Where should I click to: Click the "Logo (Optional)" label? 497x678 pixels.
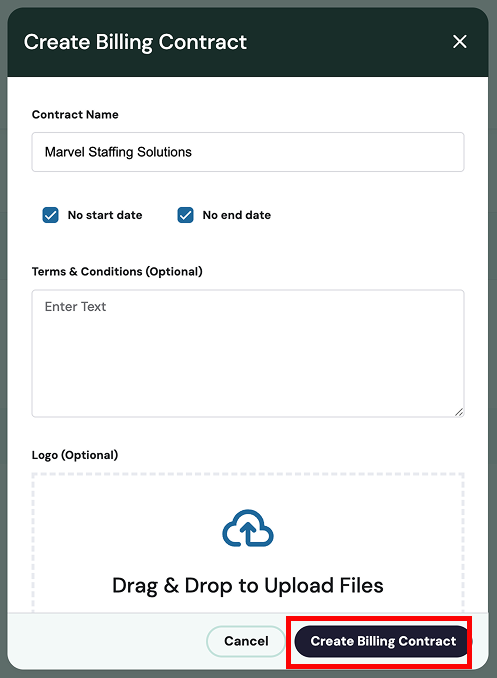(x=75, y=455)
